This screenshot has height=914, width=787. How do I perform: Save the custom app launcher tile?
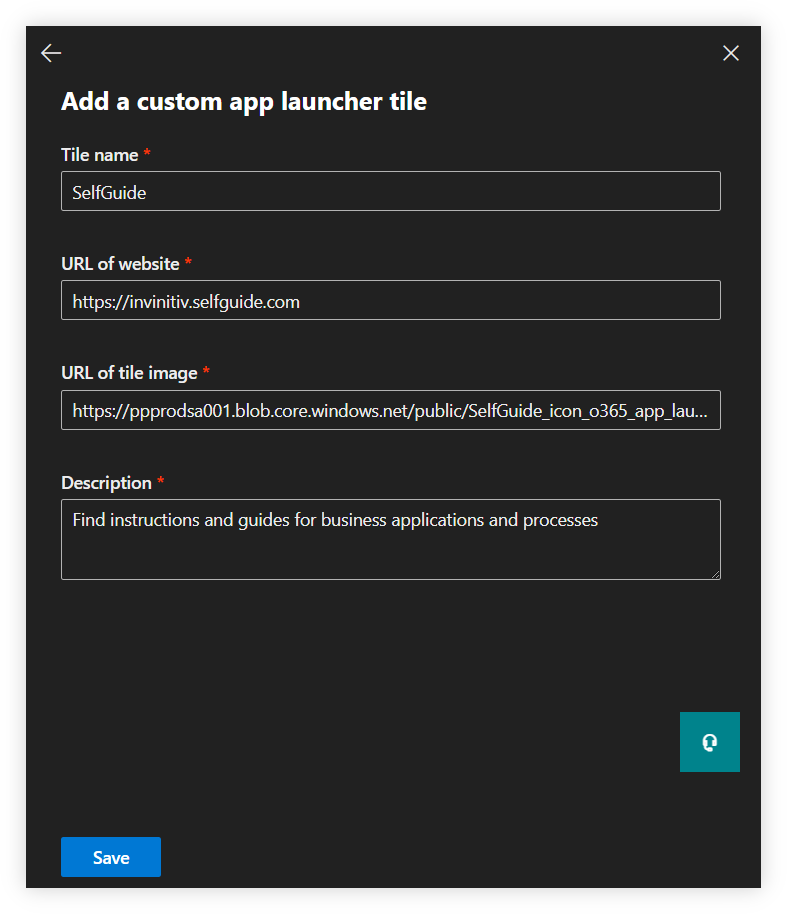(110, 857)
